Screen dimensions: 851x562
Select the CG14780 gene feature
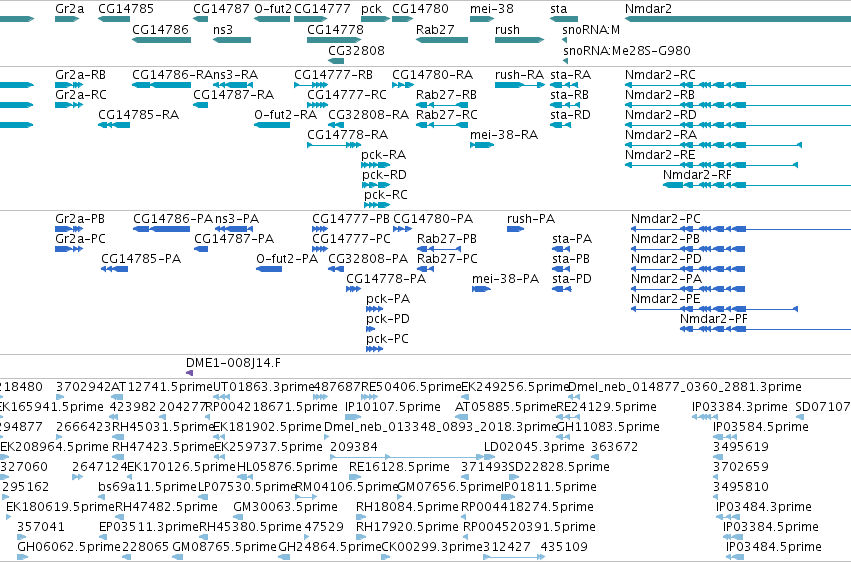click(403, 19)
